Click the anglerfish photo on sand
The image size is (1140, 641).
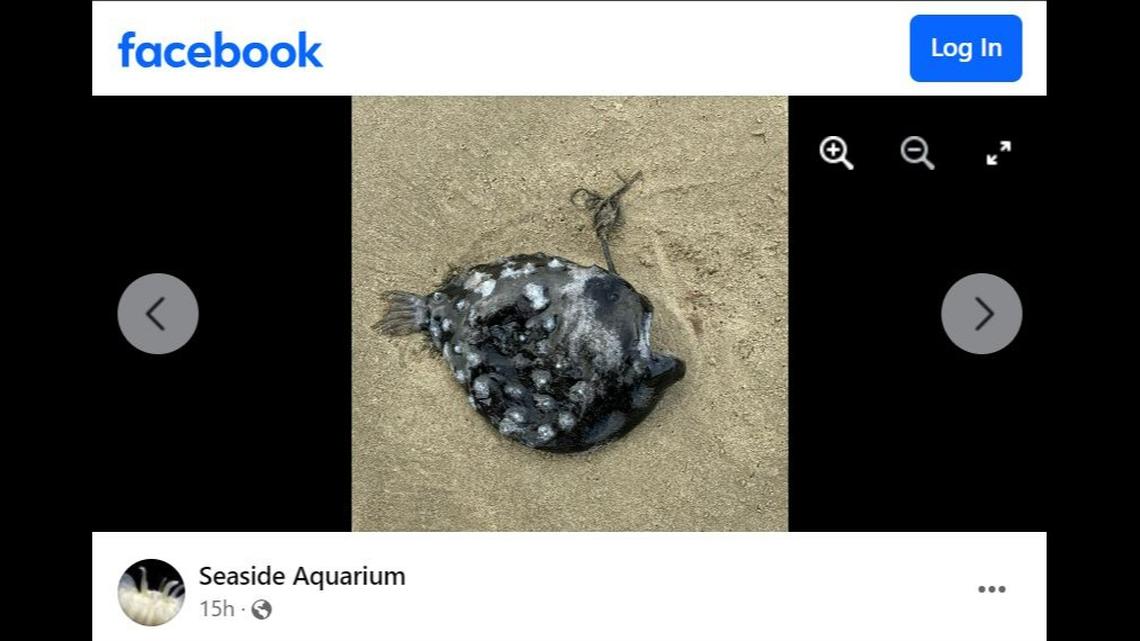(569, 313)
